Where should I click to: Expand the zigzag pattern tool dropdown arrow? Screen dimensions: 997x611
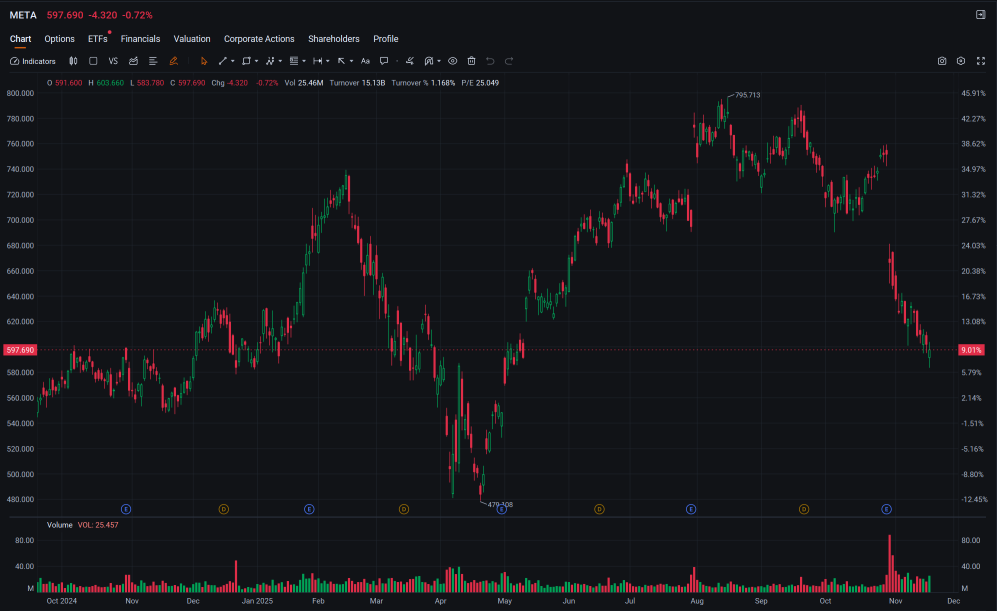click(280, 61)
